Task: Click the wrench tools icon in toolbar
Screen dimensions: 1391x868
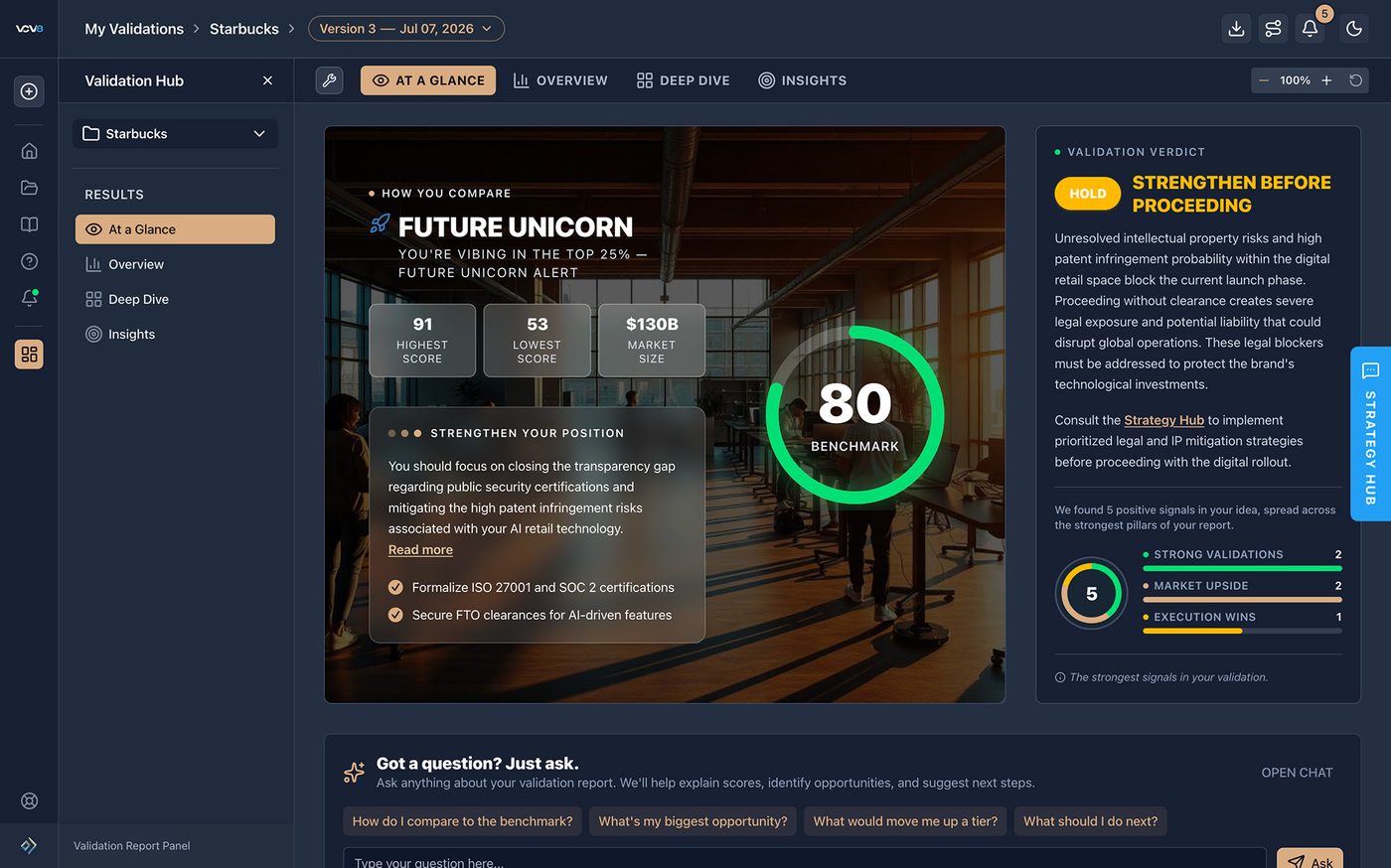Action: 330,80
